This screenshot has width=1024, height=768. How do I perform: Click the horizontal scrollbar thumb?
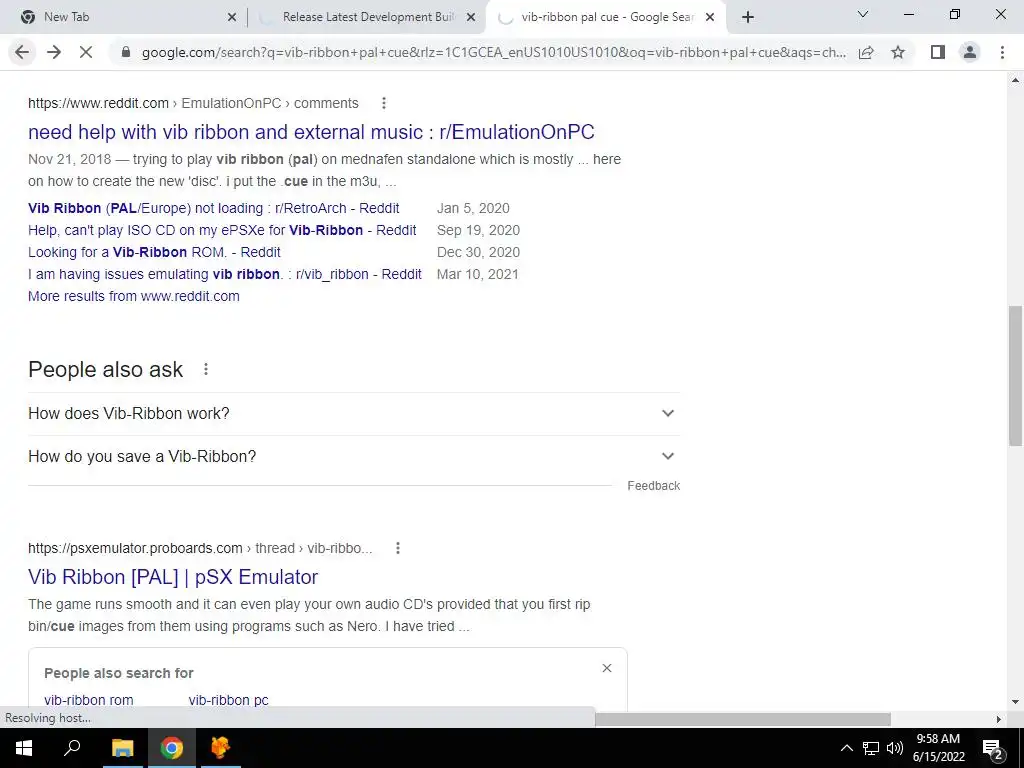pyautogui.click(x=743, y=719)
